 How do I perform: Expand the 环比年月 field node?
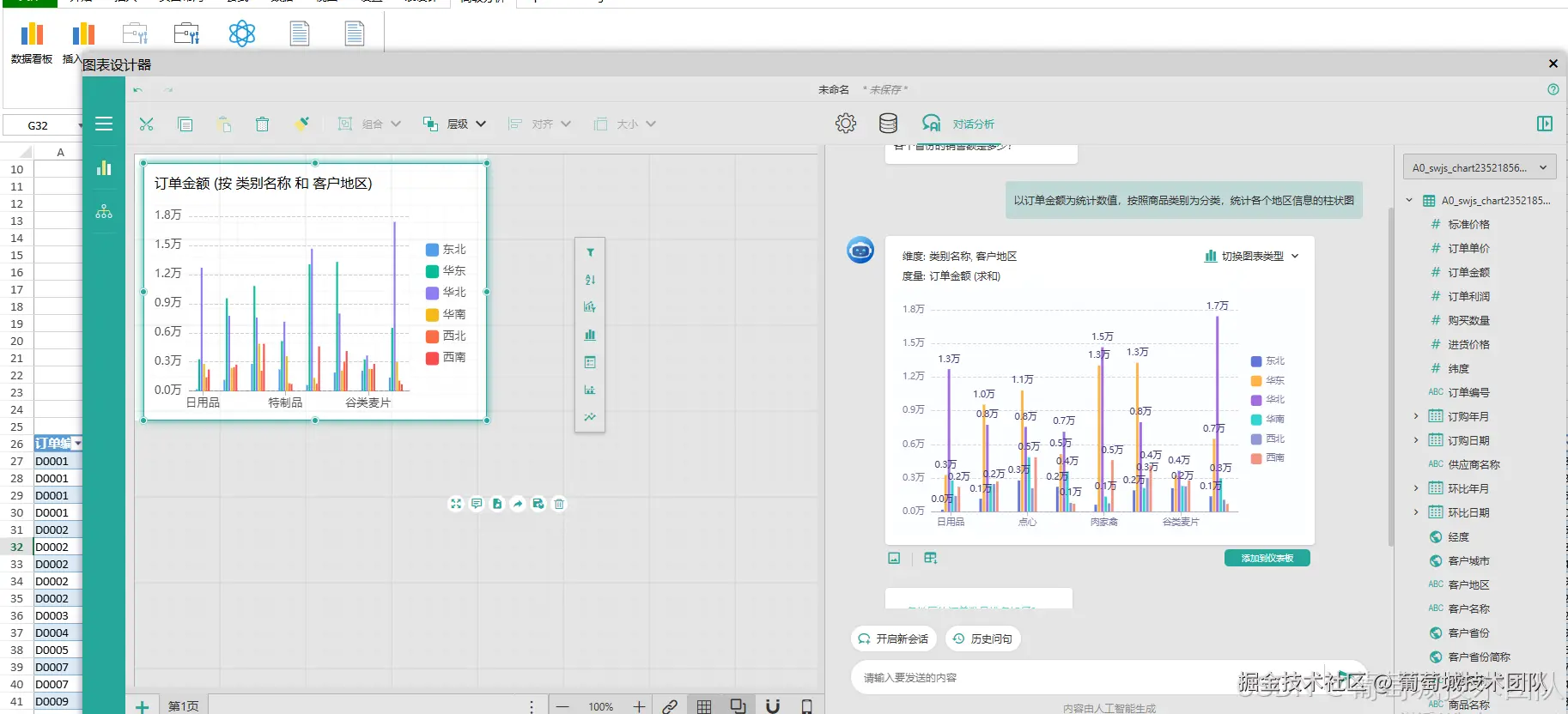point(1416,488)
